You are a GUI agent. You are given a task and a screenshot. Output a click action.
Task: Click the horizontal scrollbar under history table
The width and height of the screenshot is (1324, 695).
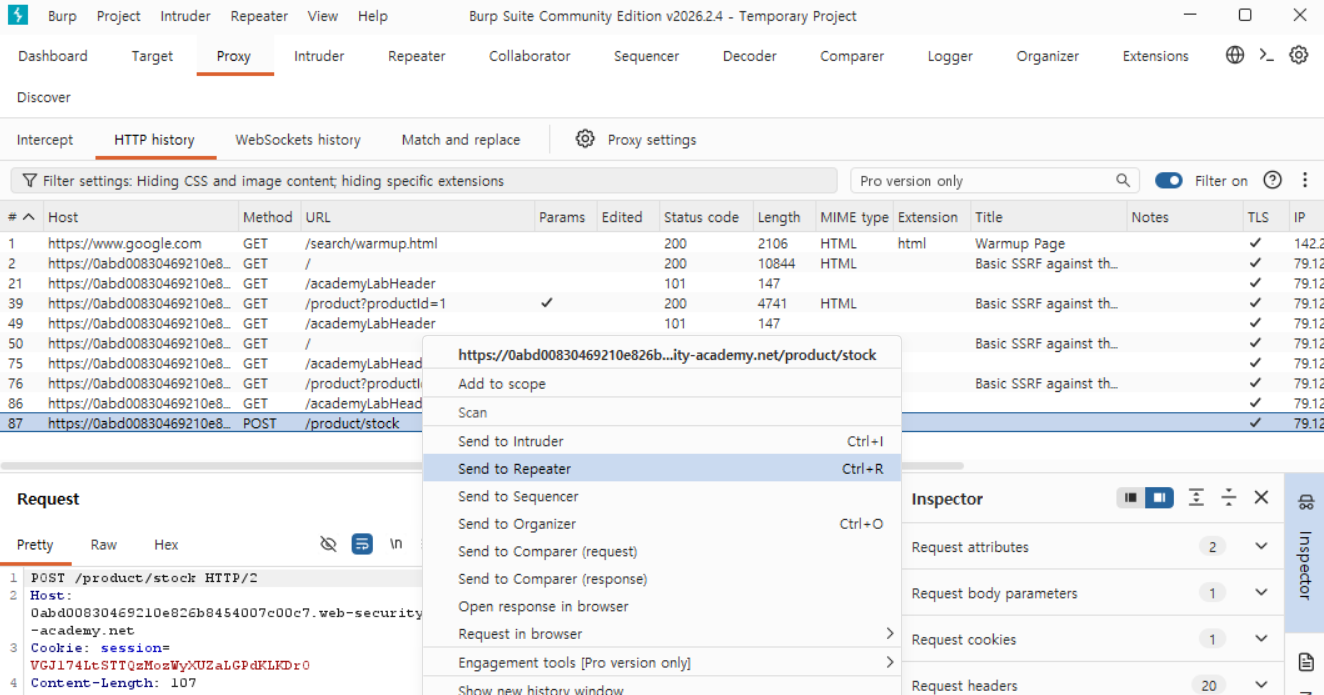482,466
